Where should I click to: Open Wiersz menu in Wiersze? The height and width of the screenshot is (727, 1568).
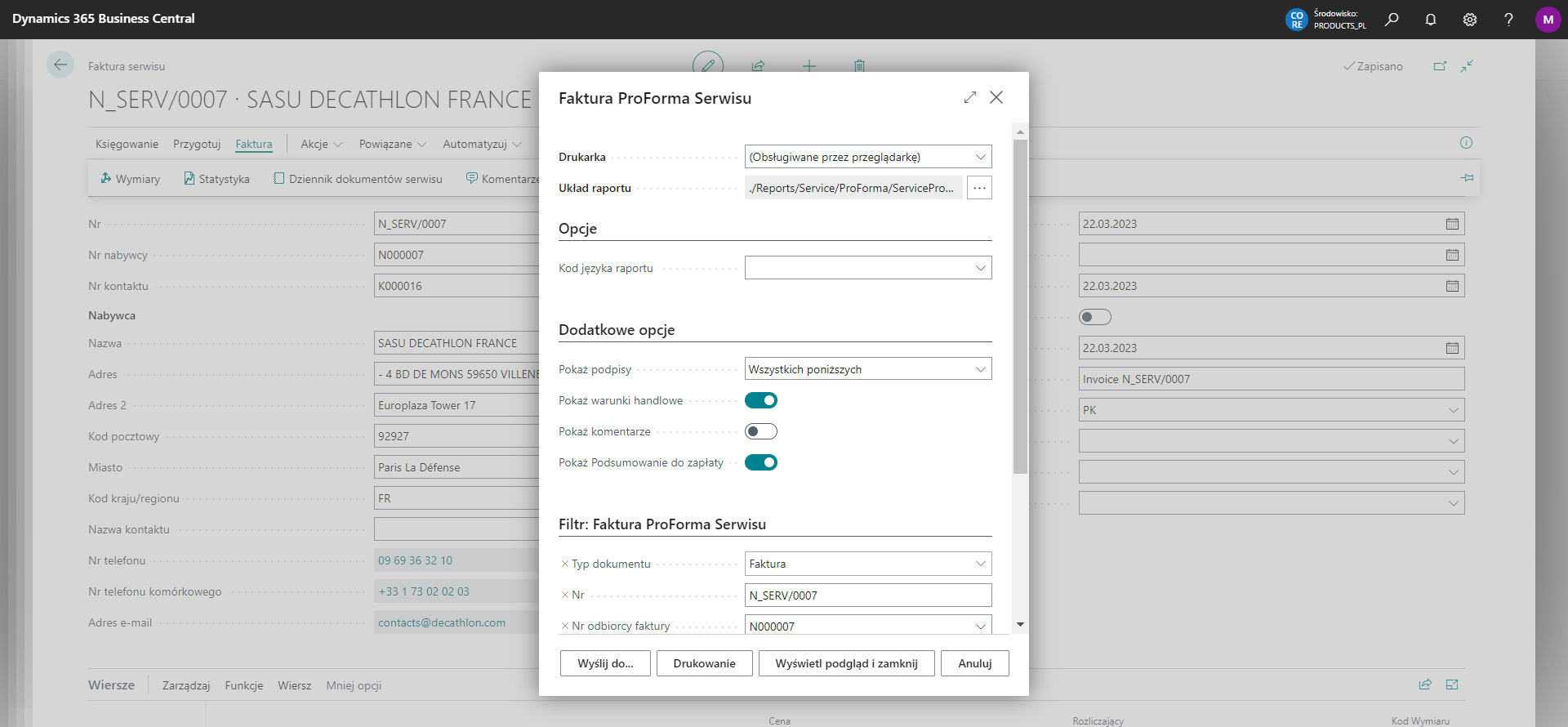pyautogui.click(x=295, y=685)
